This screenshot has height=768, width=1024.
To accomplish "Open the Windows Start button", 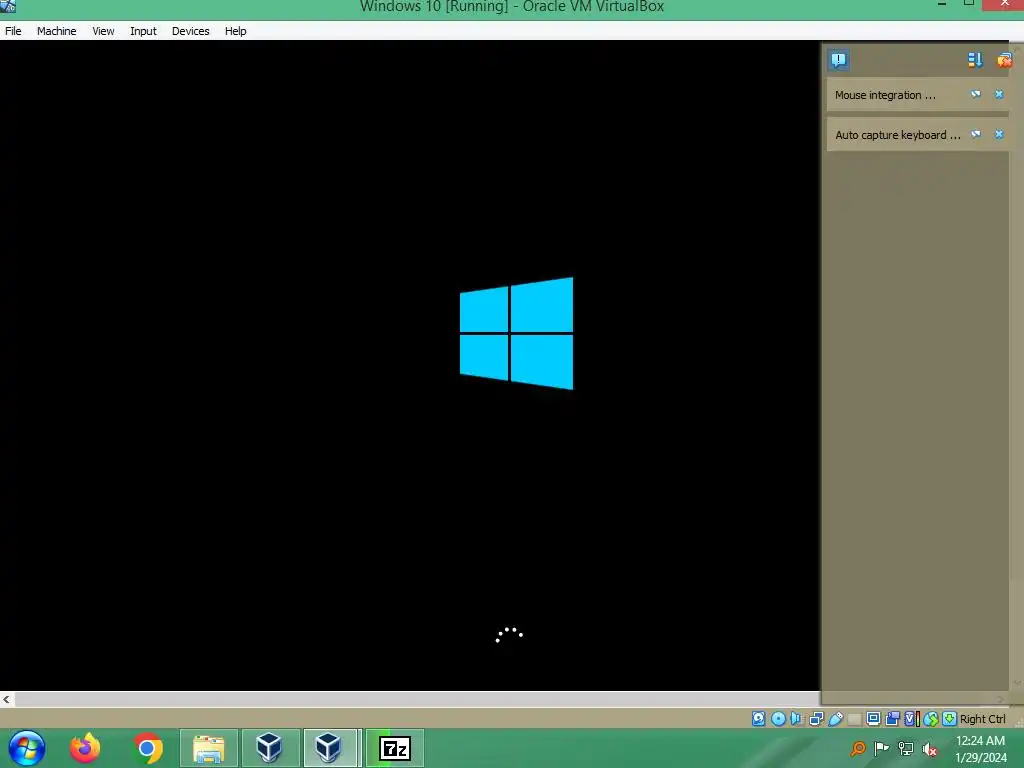I will click(x=27, y=748).
